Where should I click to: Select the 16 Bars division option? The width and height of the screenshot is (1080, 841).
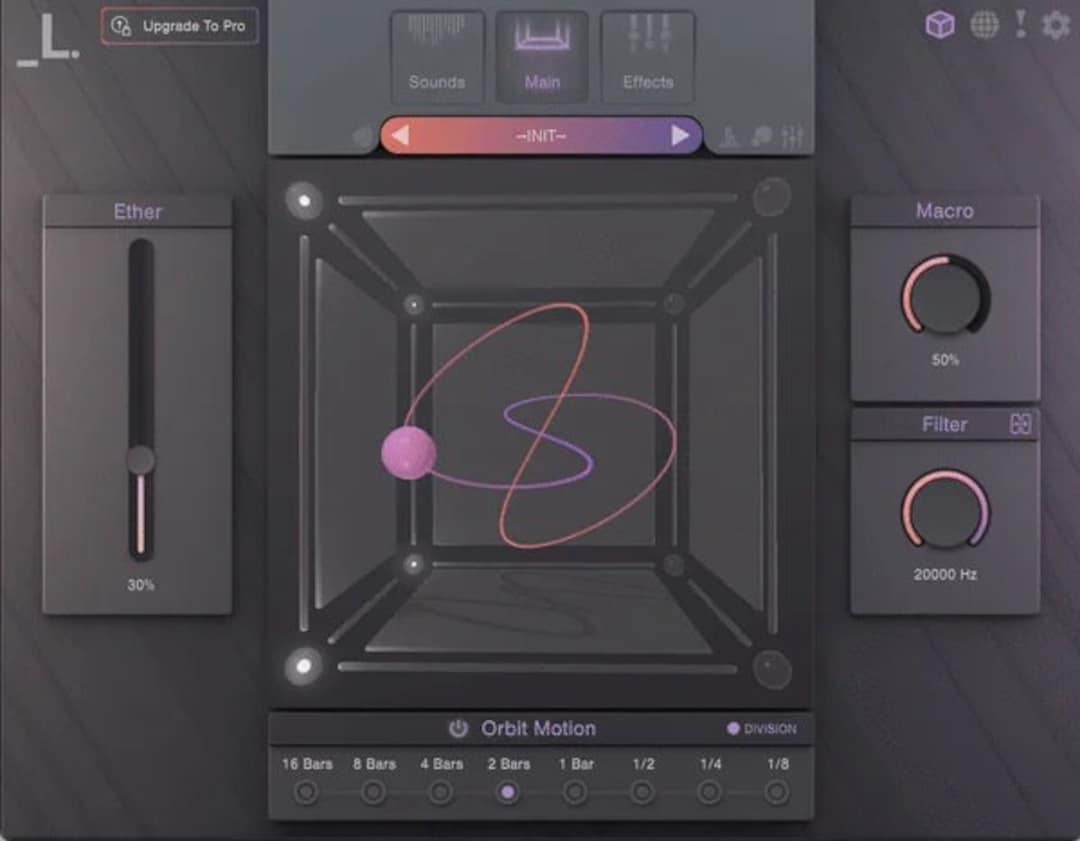pos(307,790)
